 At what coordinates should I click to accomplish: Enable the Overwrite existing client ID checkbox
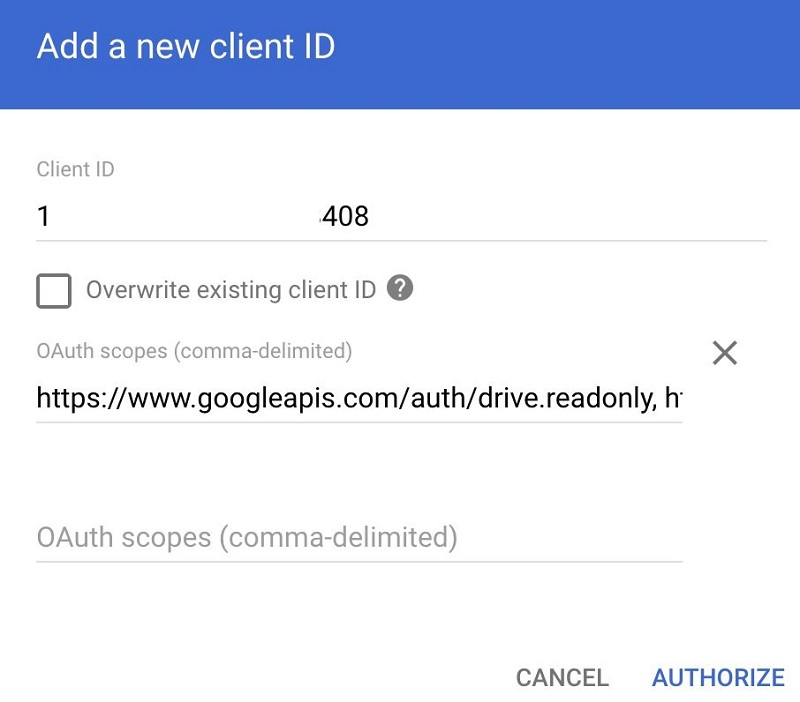pos(54,291)
